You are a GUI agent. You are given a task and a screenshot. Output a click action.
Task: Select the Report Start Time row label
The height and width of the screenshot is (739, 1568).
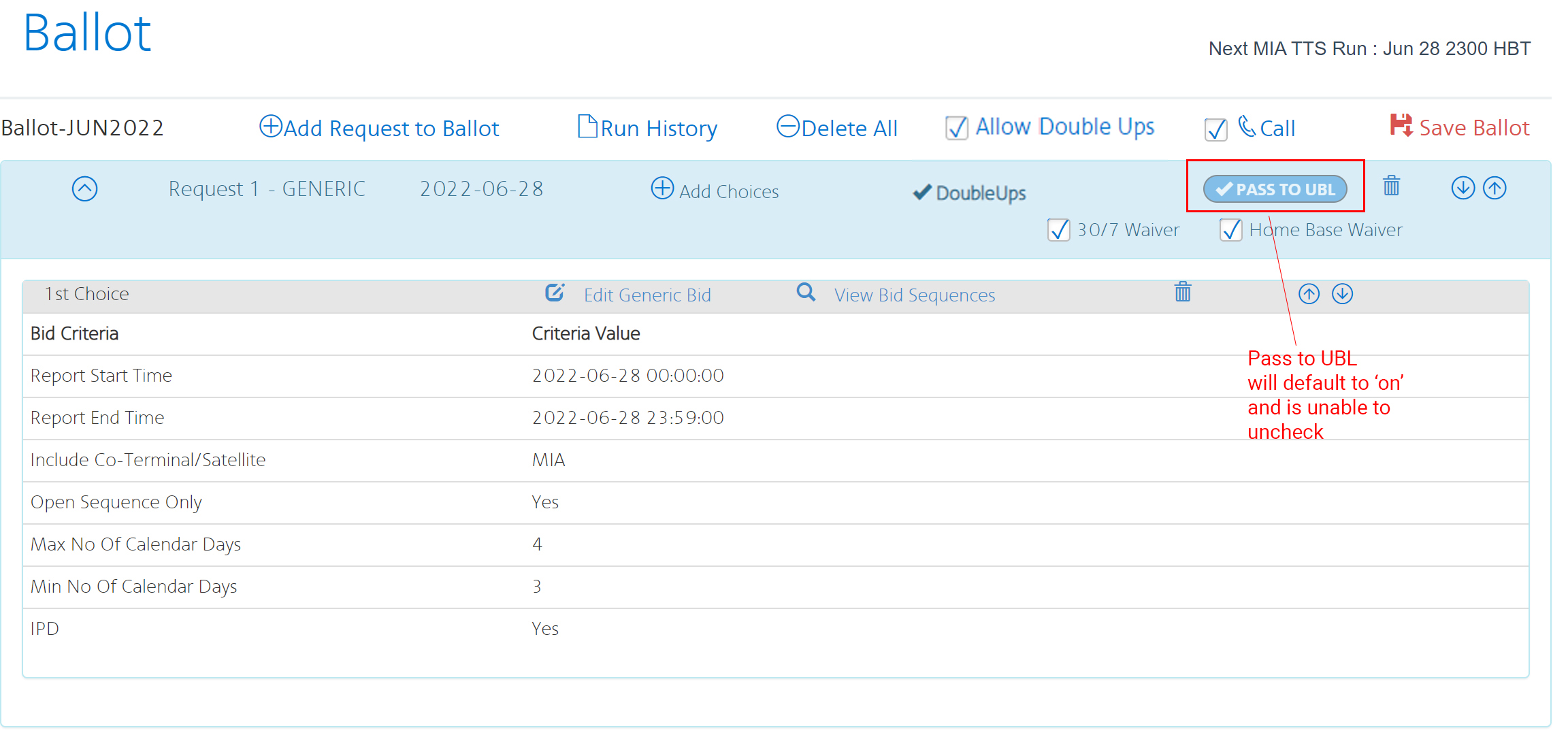tap(101, 376)
